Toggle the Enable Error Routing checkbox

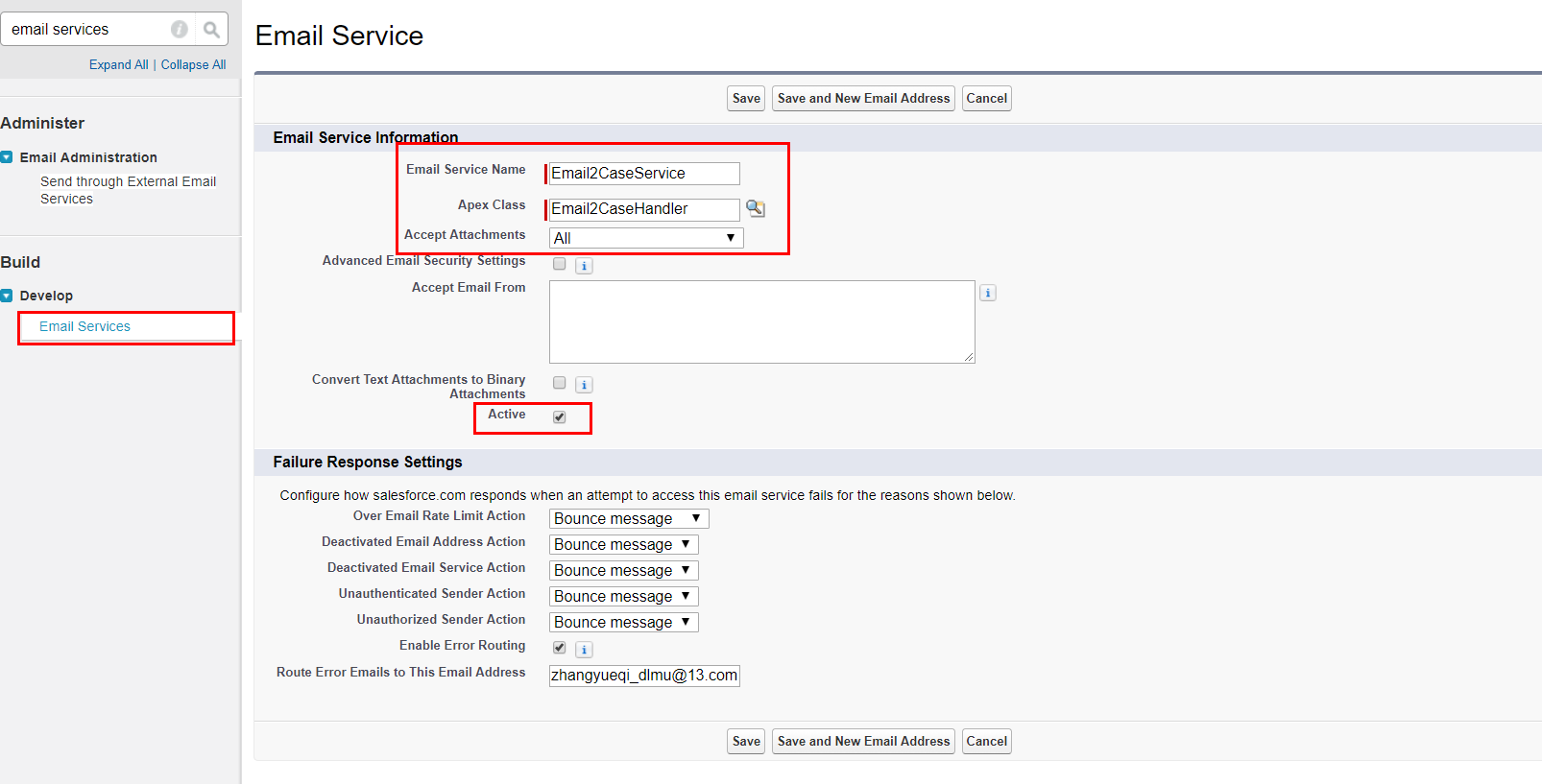click(560, 648)
